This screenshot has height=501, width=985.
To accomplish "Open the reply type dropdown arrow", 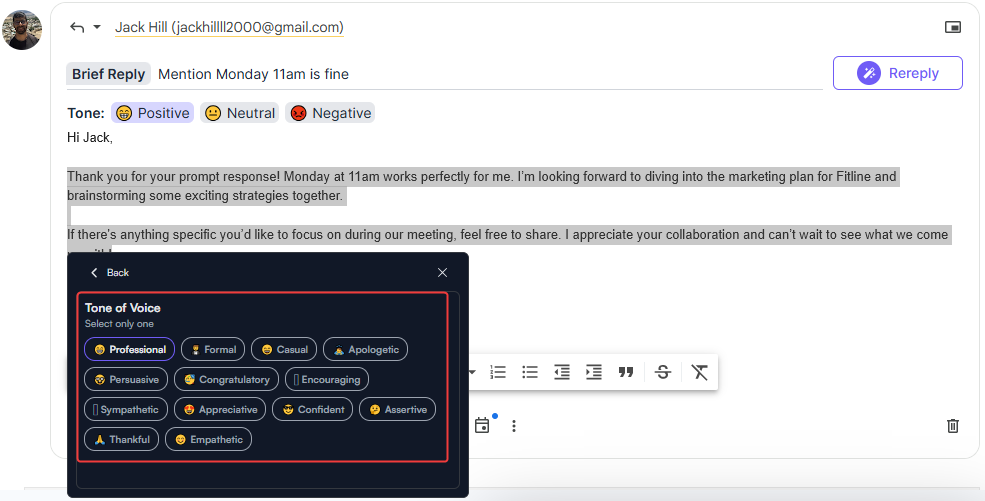I will [97, 27].
